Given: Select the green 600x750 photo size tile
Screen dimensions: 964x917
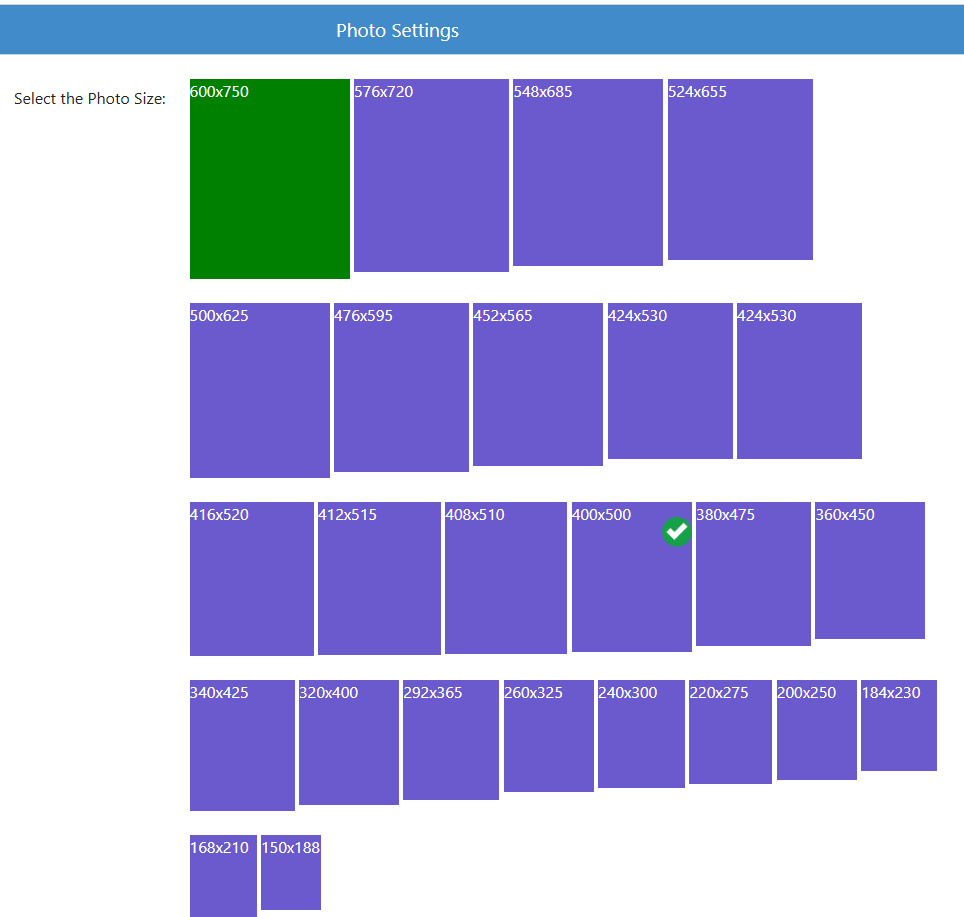Looking at the screenshot, I should [x=269, y=179].
